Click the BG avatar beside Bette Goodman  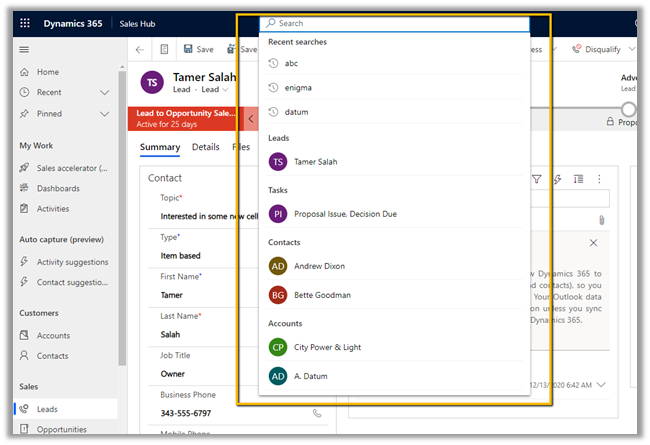[x=278, y=295]
